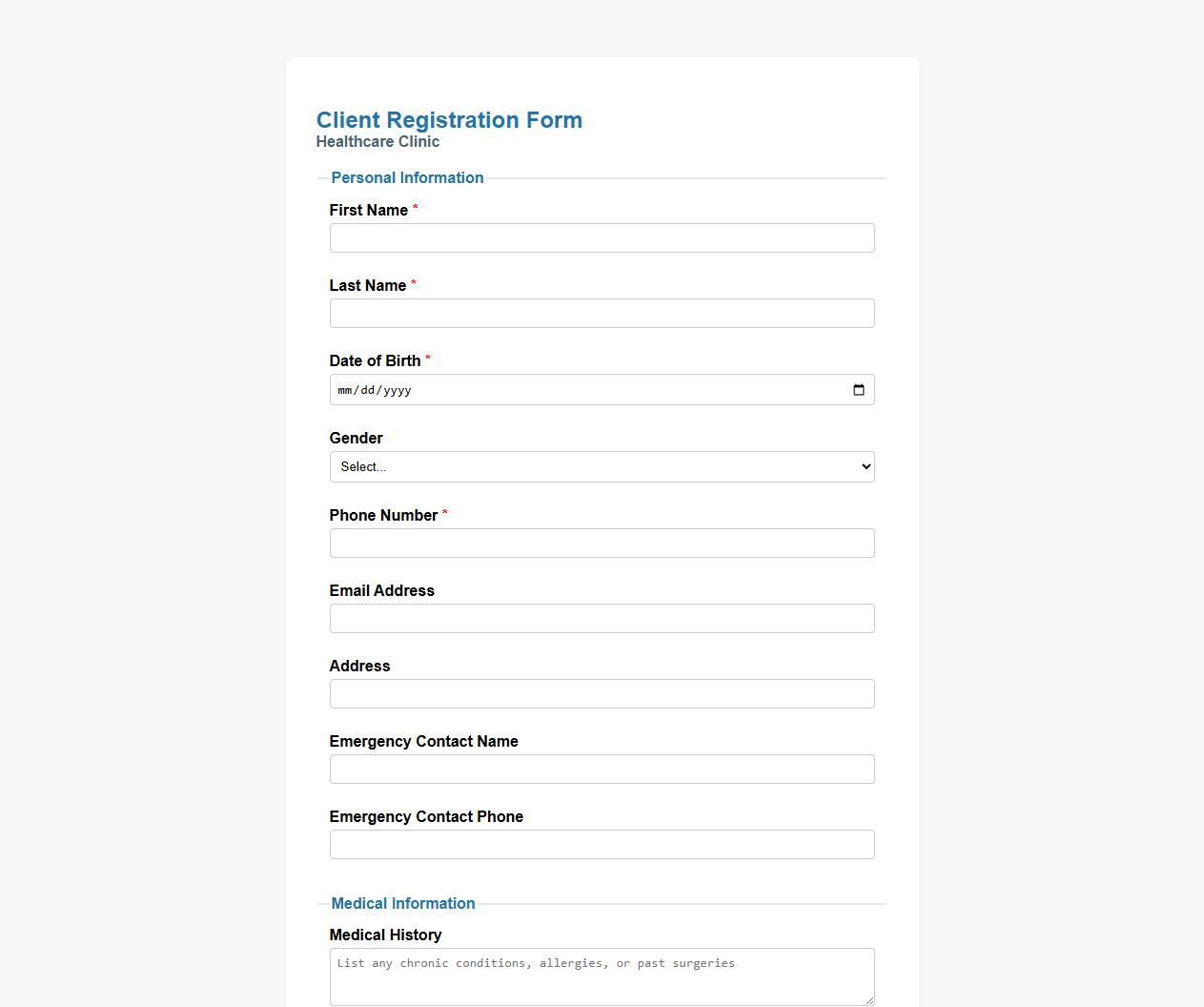This screenshot has height=1007, width=1204.
Task: Open the calendar picker for Date of Birth
Action: (x=857, y=389)
